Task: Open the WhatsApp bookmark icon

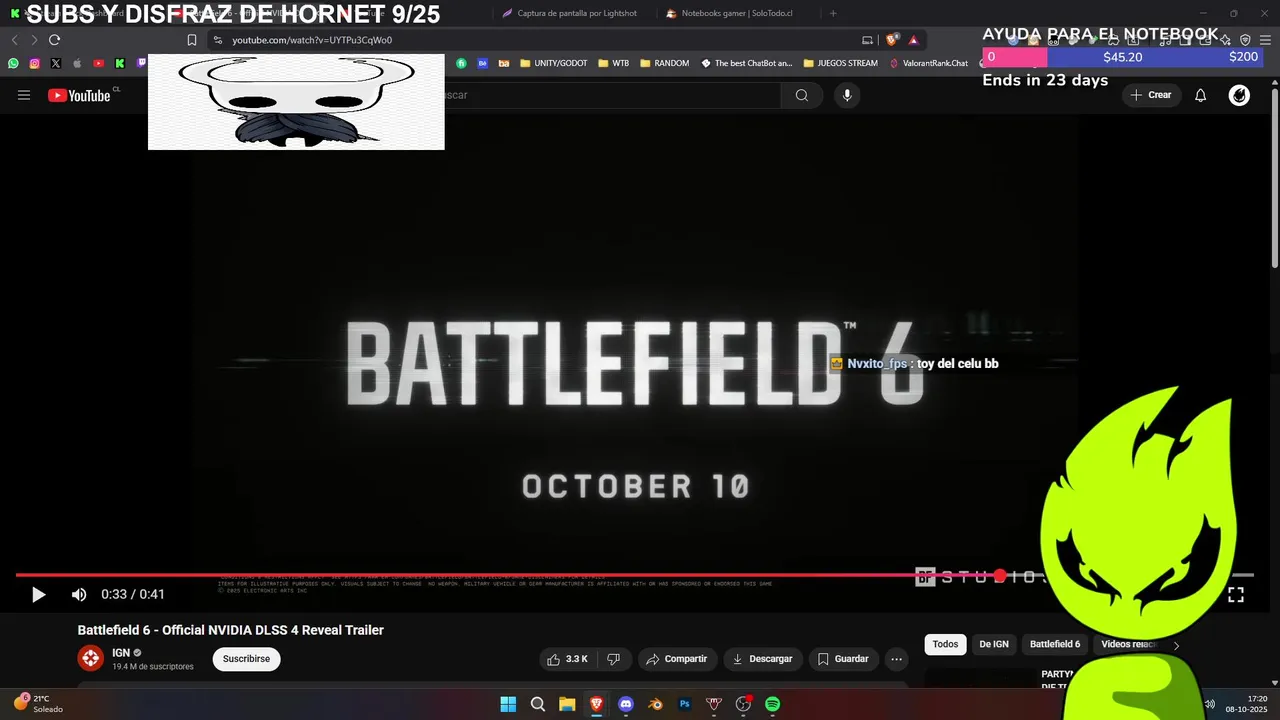Action: tap(13, 63)
